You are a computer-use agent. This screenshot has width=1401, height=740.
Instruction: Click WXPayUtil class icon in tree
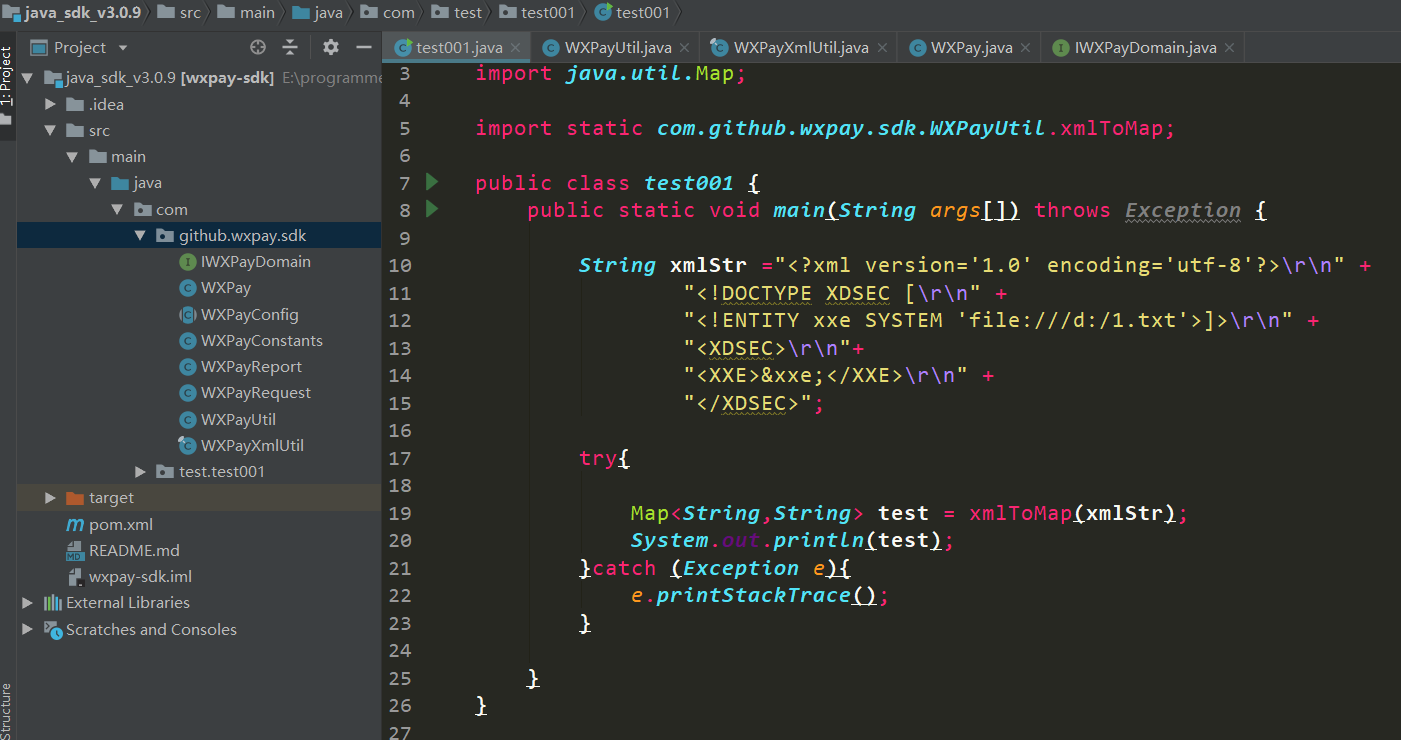(187, 420)
